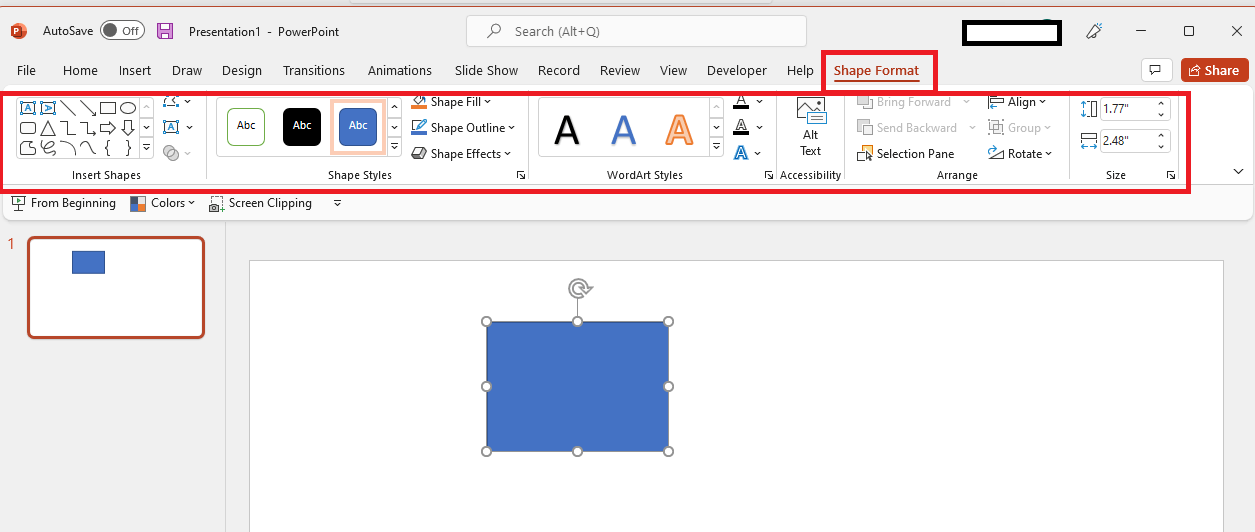This screenshot has width=1255, height=532.
Task: Choose the Arc shape
Action: [68, 148]
